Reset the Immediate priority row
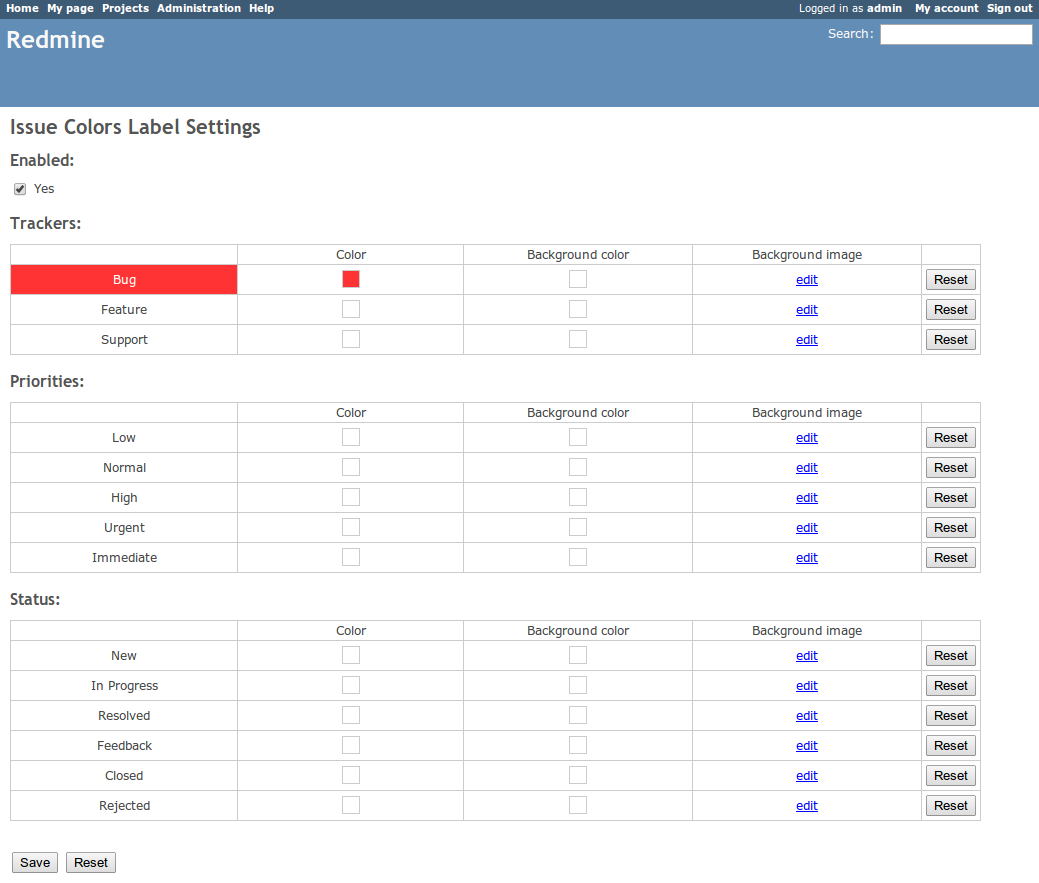 [x=951, y=557]
